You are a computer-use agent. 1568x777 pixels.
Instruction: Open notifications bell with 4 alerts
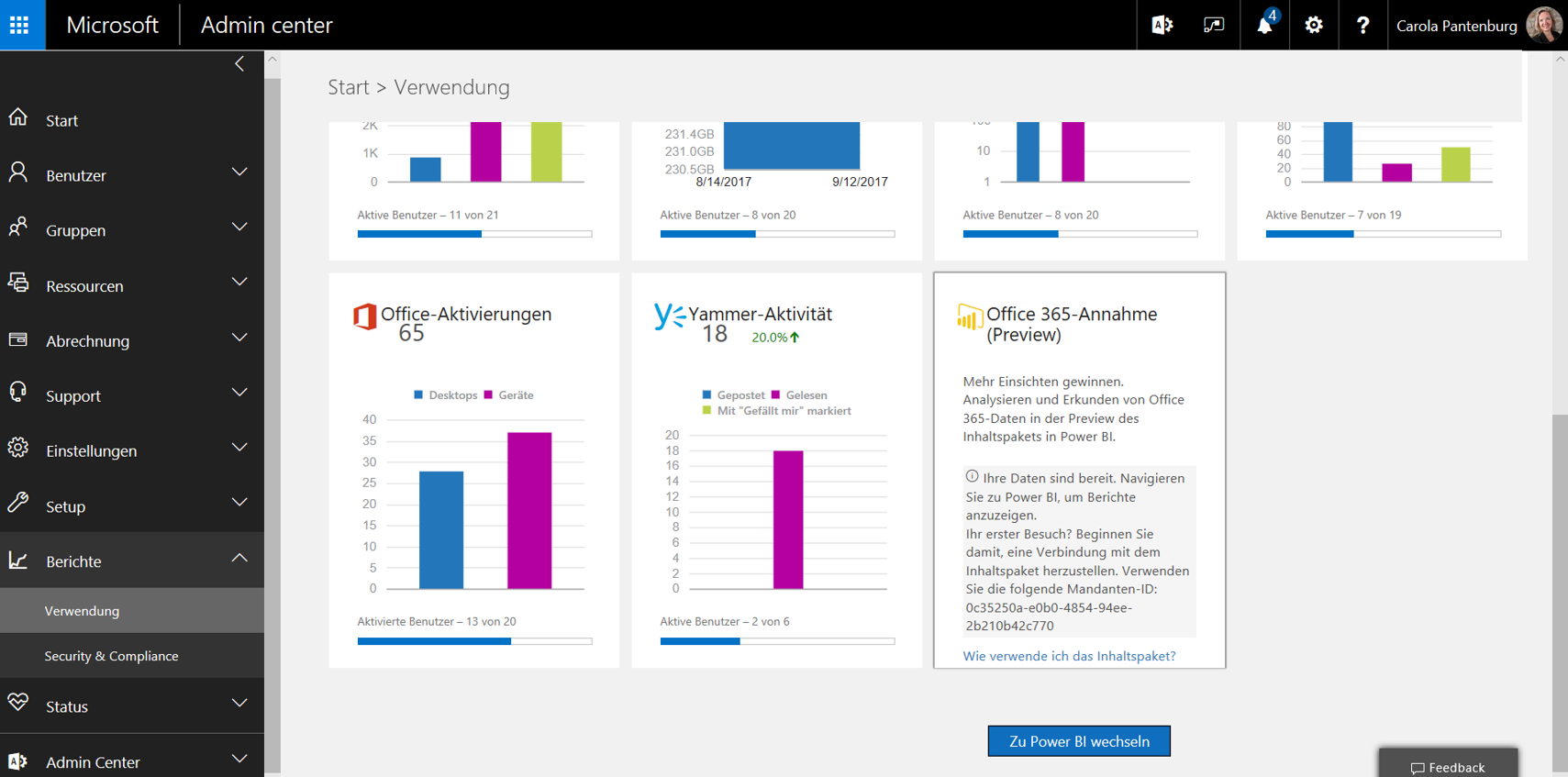click(x=1265, y=24)
